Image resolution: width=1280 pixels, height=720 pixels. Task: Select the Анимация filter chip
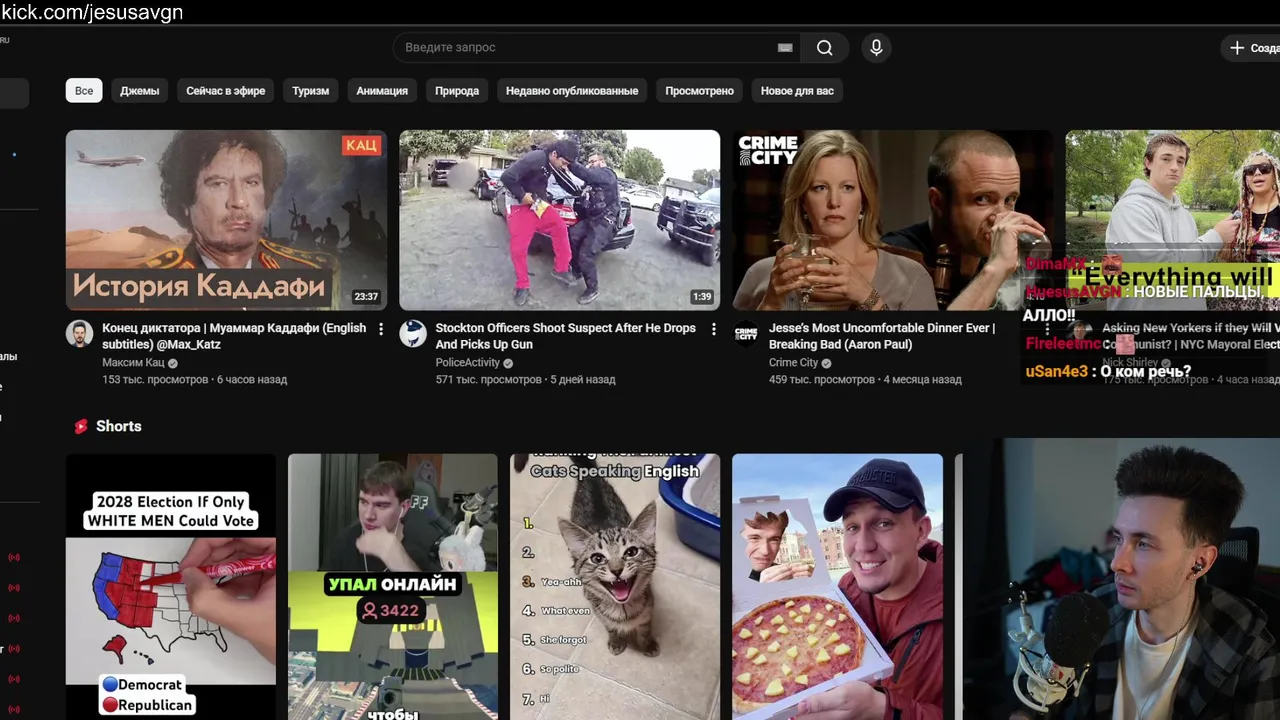(382, 91)
